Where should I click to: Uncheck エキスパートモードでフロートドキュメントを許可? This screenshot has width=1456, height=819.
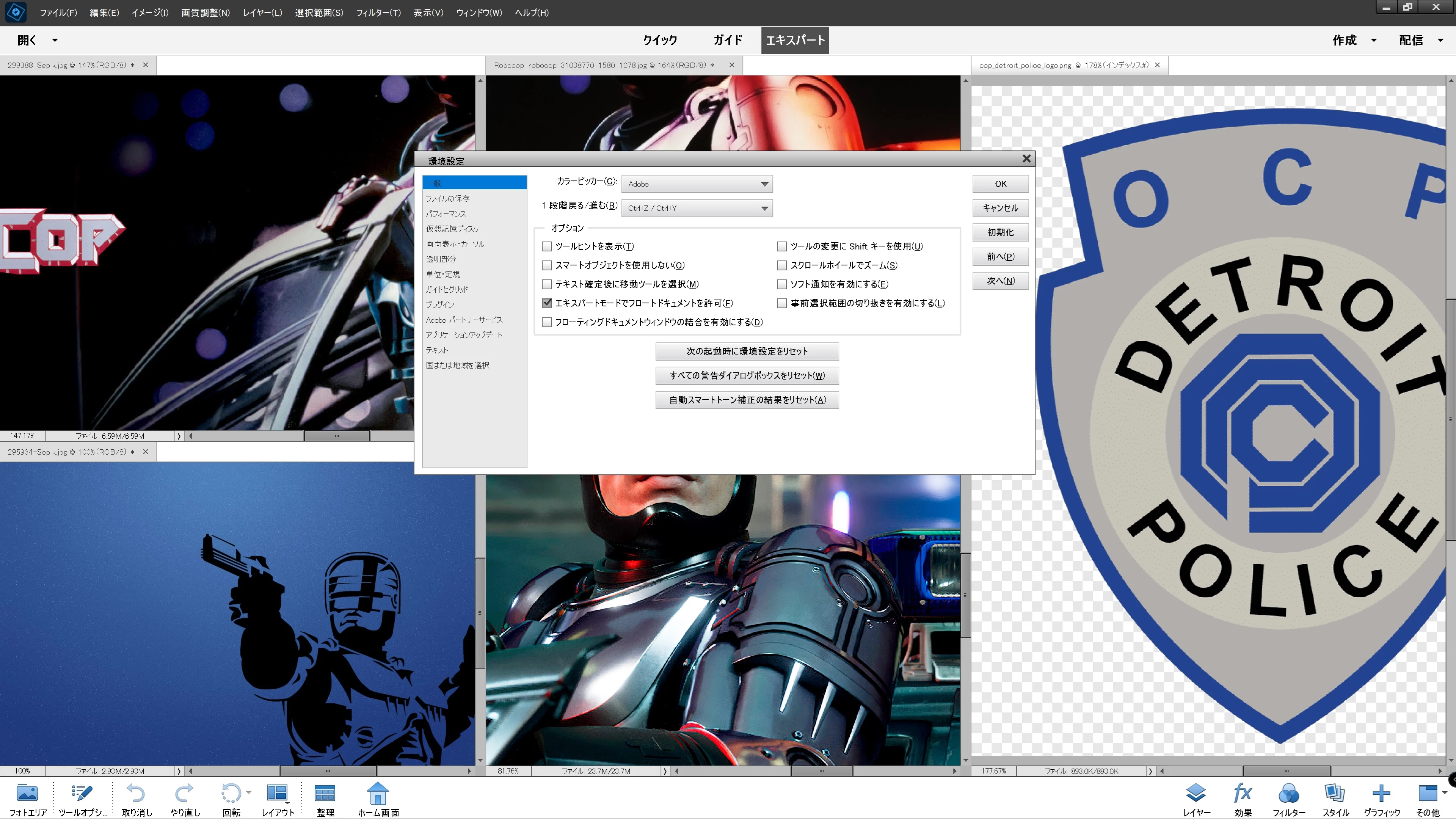[546, 303]
